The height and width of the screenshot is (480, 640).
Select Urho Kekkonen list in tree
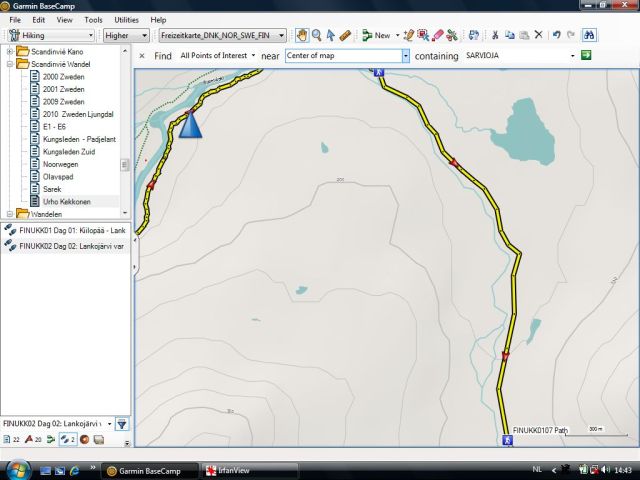tap(66, 201)
